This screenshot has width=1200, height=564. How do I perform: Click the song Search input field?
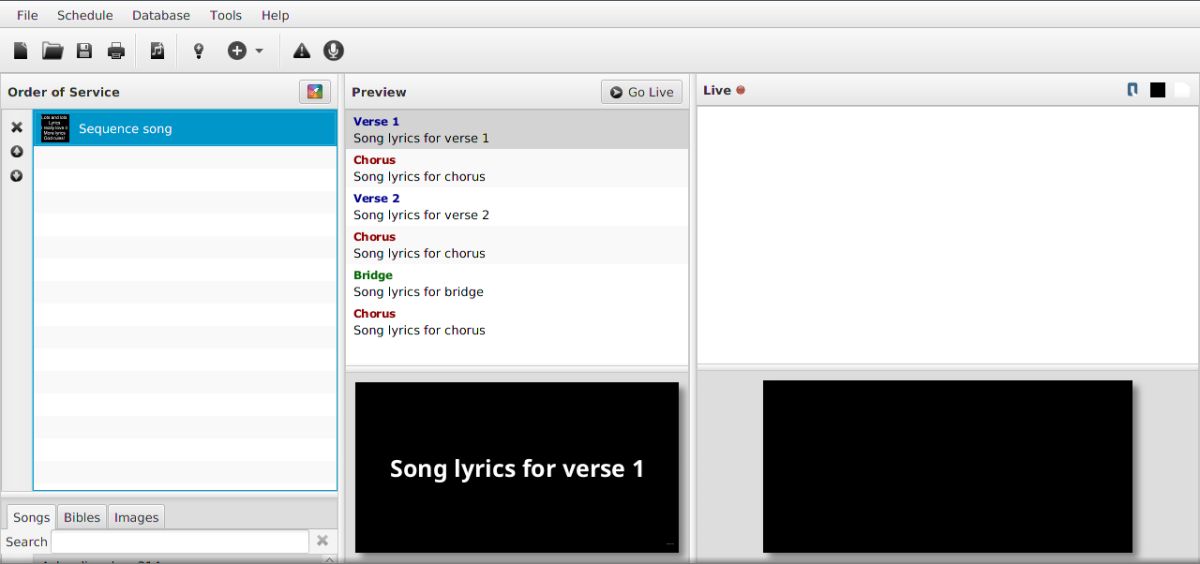pyautogui.click(x=180, y=541)
